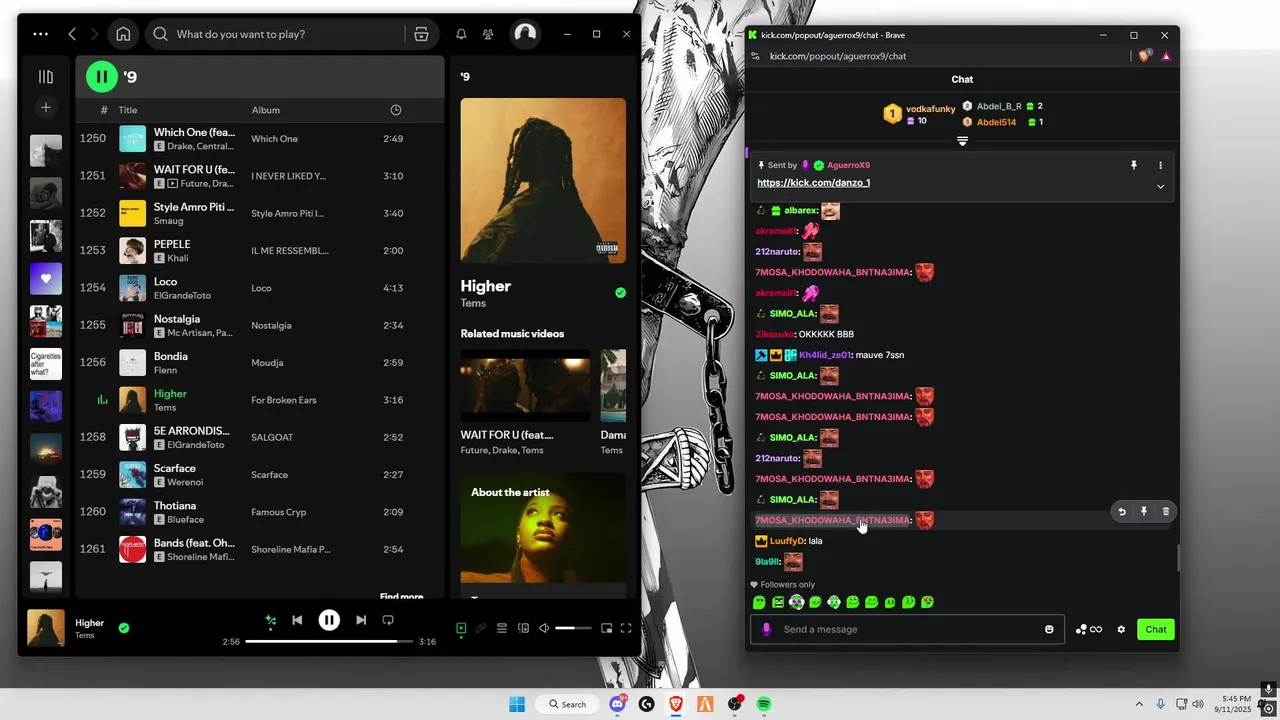Open the Browse icon in the search bar
This screenshot has height=720, width=1280.
[x=421, y=34]
